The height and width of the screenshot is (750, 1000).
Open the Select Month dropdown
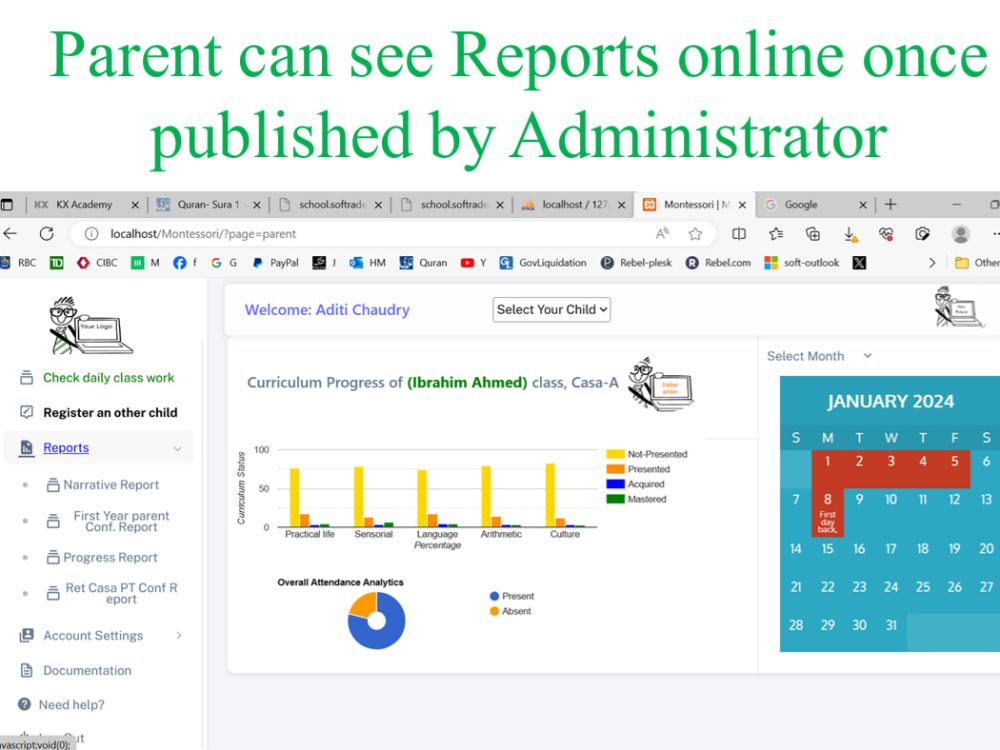[820, 356]
